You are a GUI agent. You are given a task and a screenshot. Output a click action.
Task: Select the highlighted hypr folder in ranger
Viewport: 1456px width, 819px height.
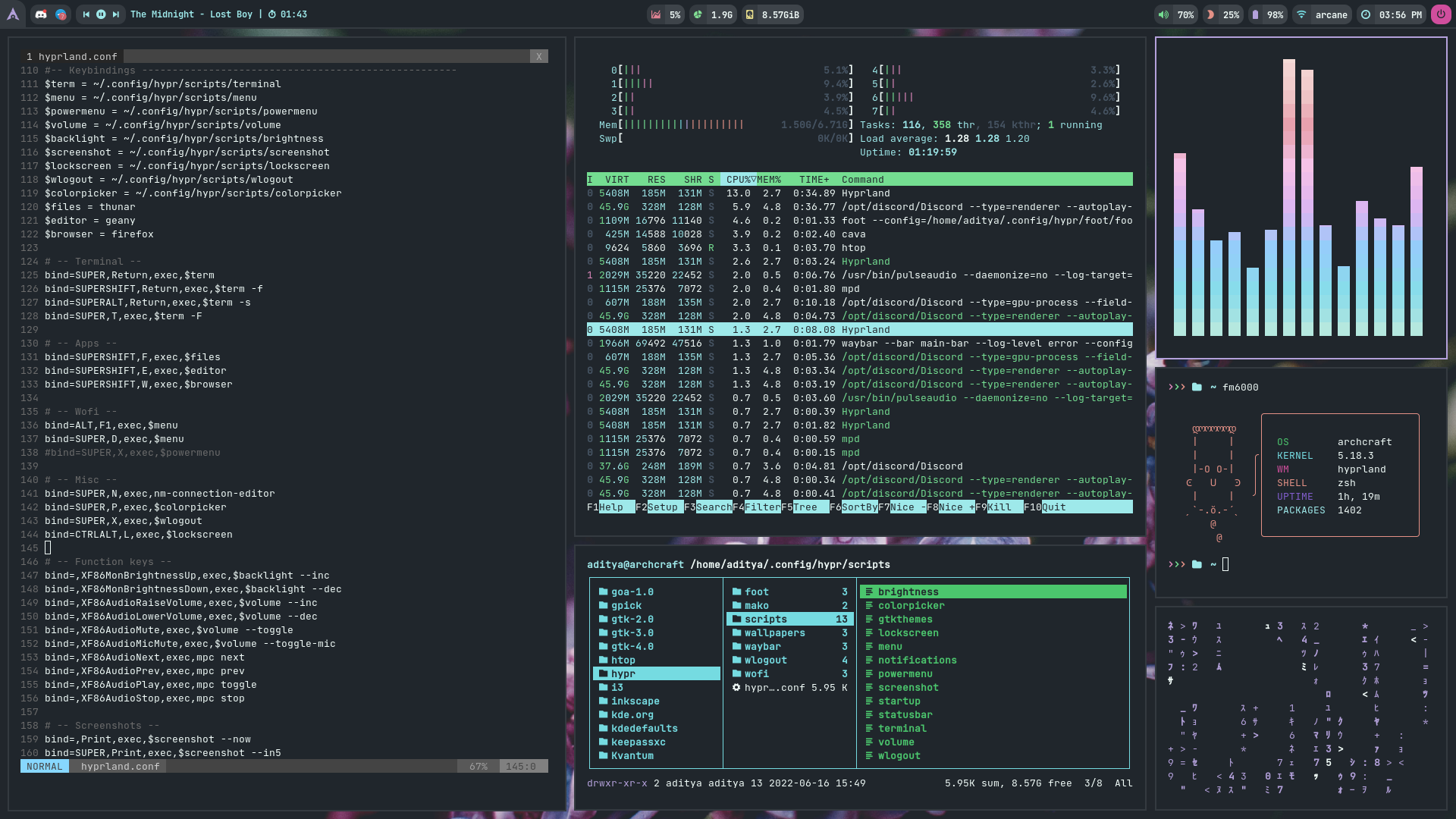point(657,674)
